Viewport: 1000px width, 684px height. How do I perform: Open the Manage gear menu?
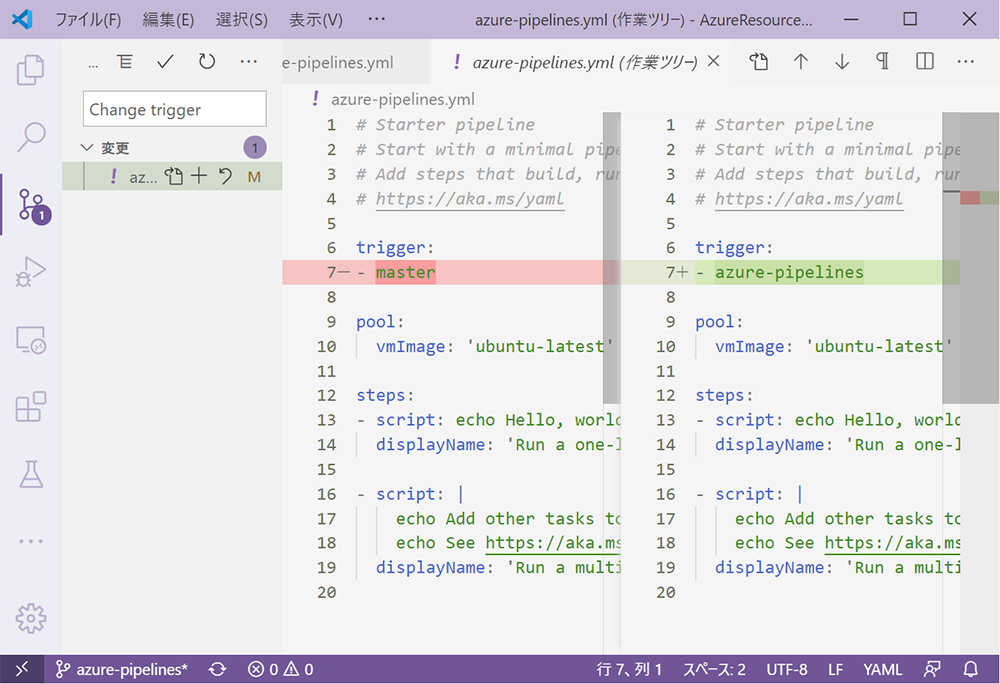30,618
